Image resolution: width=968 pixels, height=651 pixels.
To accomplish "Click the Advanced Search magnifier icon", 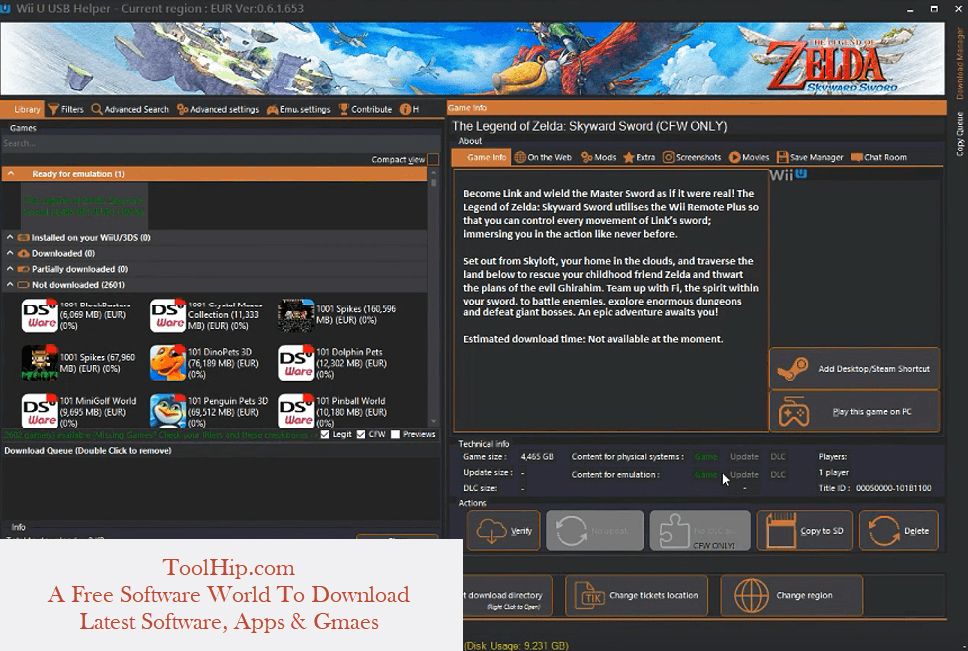I will pos(97,109).
